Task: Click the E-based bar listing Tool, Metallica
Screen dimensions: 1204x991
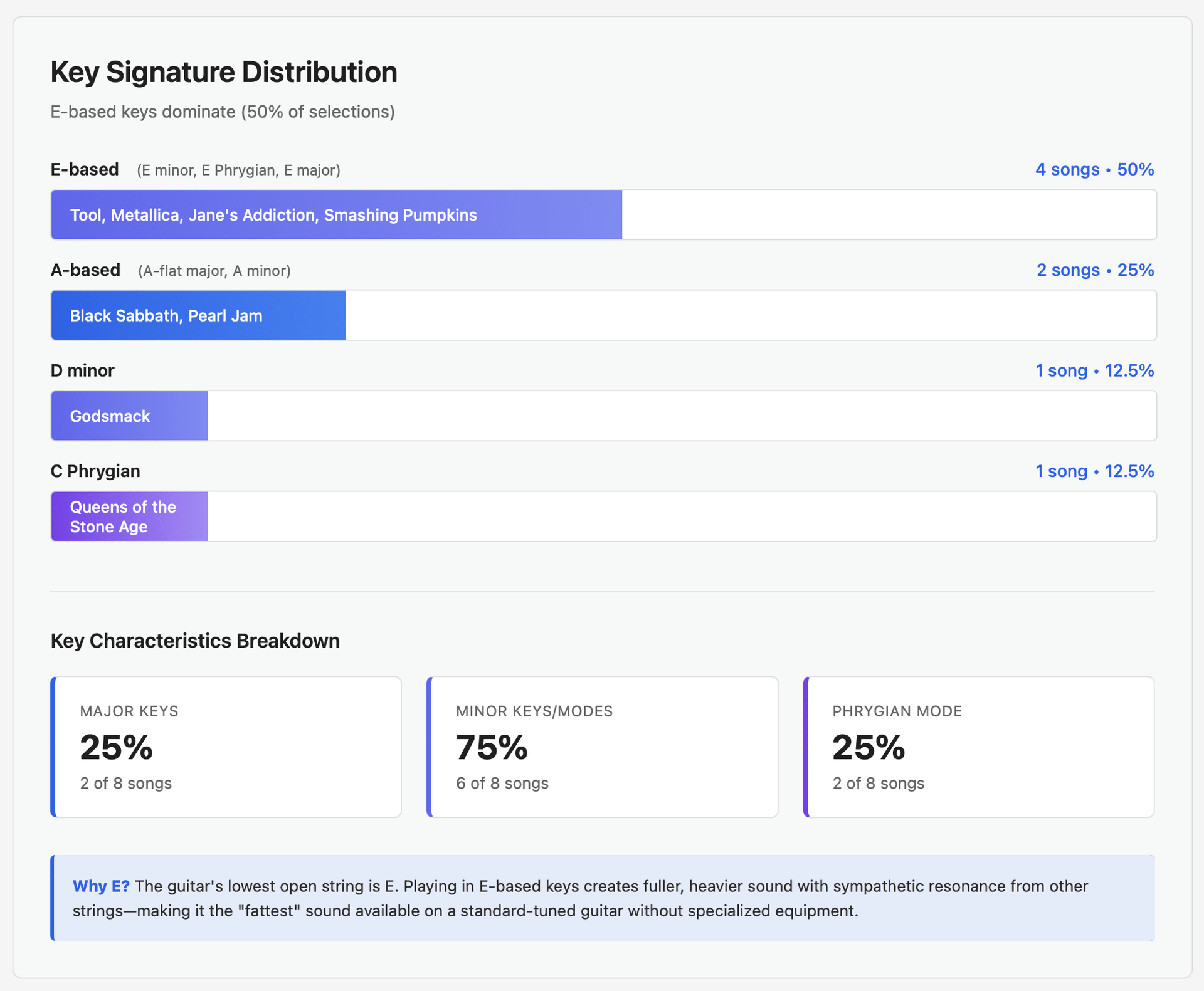Action: 336,215
